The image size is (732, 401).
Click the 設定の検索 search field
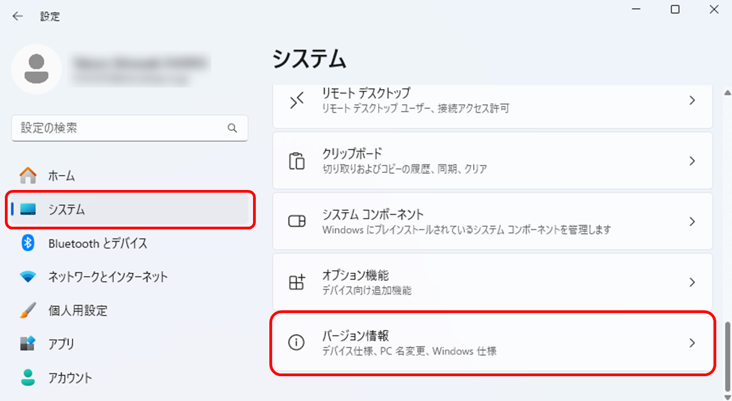click(x=130, y=128)
